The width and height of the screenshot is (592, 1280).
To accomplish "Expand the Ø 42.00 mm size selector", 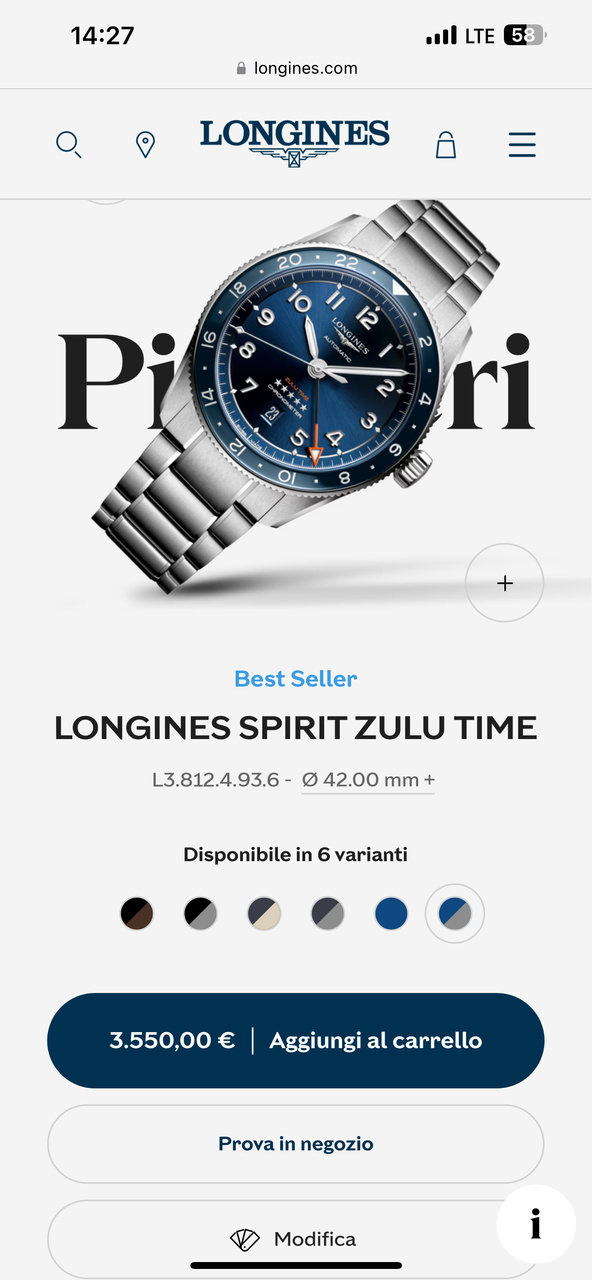I will click(x=368, y=780).
